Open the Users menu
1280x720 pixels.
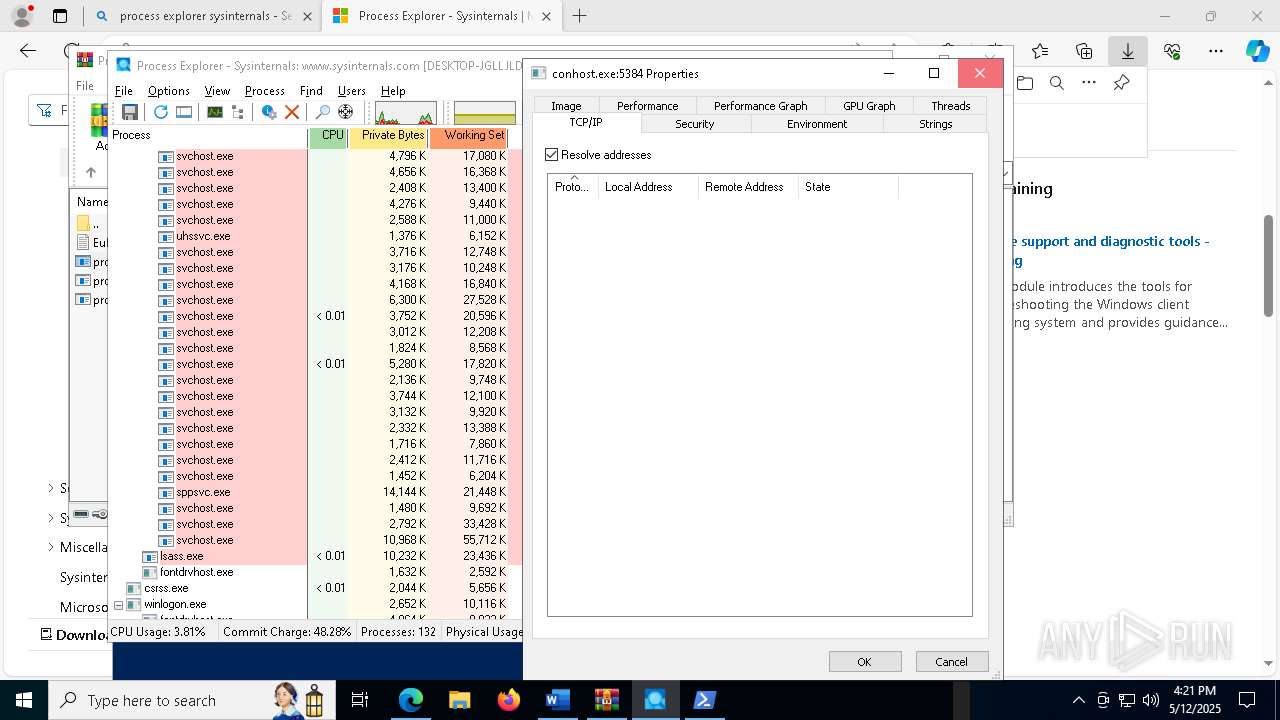pos(352,91)
